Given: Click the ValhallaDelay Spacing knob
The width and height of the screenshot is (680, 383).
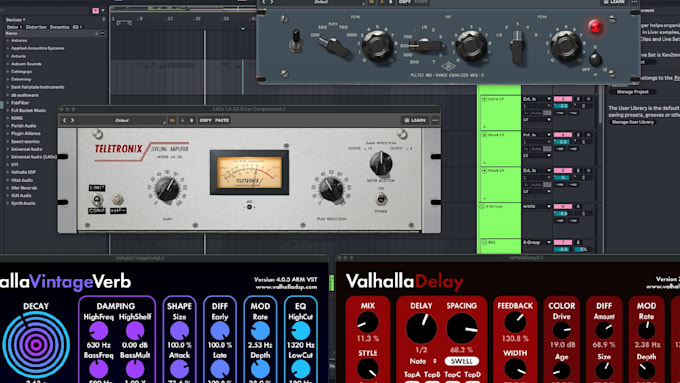Looking at the screenshot, I should pyautogui.click(x=462, y=328).
